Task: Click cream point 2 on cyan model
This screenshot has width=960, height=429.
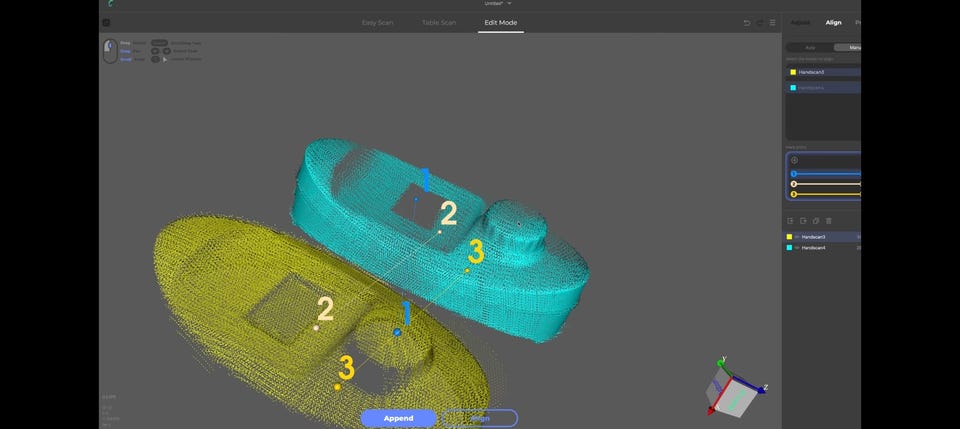Action: point(440,233)
